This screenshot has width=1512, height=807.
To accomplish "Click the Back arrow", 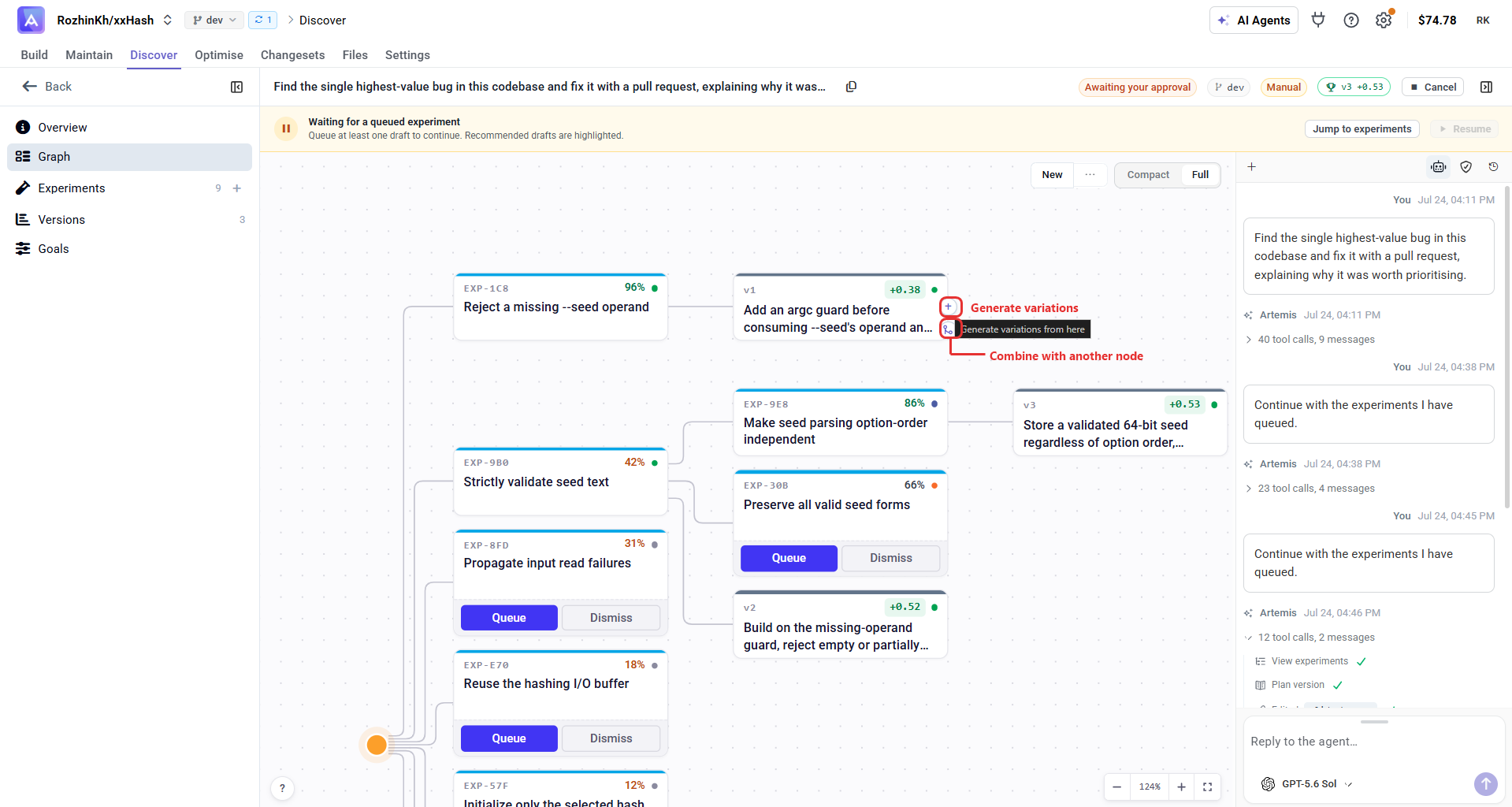I will point(30,86).
